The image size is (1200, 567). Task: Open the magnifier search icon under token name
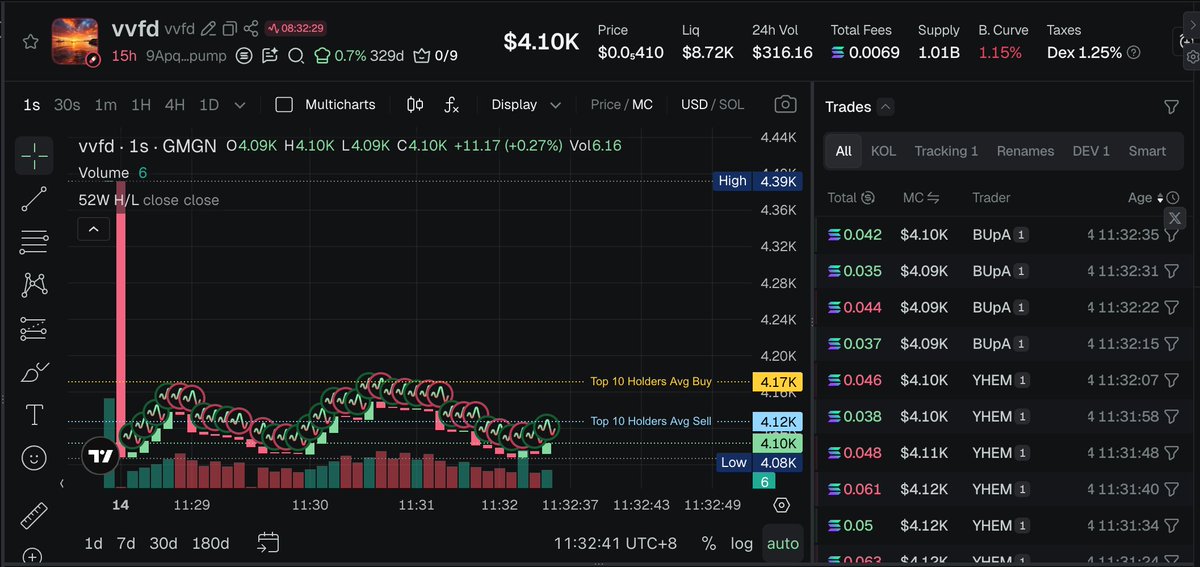[x=296, y=56]
